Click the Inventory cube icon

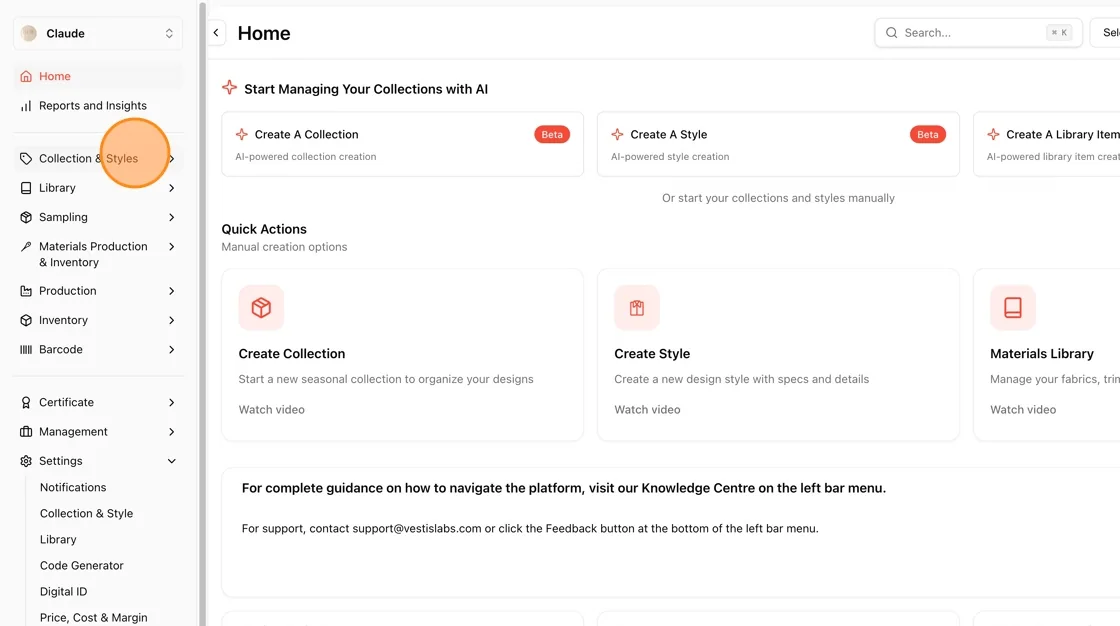[26, 320]
